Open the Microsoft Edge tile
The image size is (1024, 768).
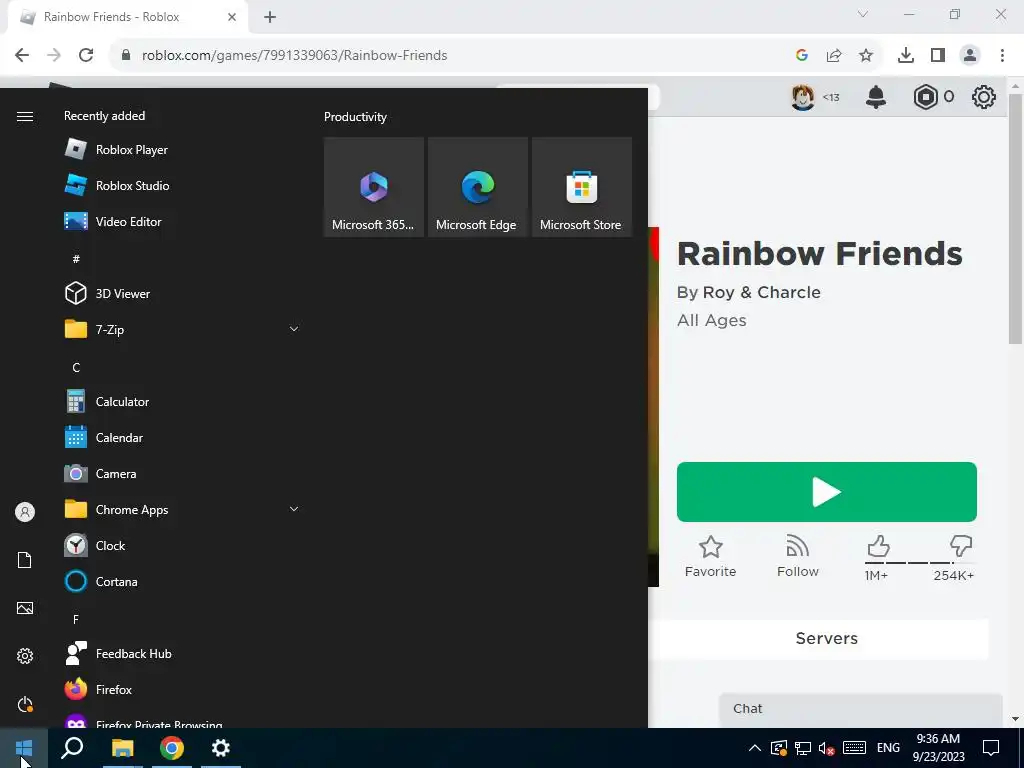point(477,187)
